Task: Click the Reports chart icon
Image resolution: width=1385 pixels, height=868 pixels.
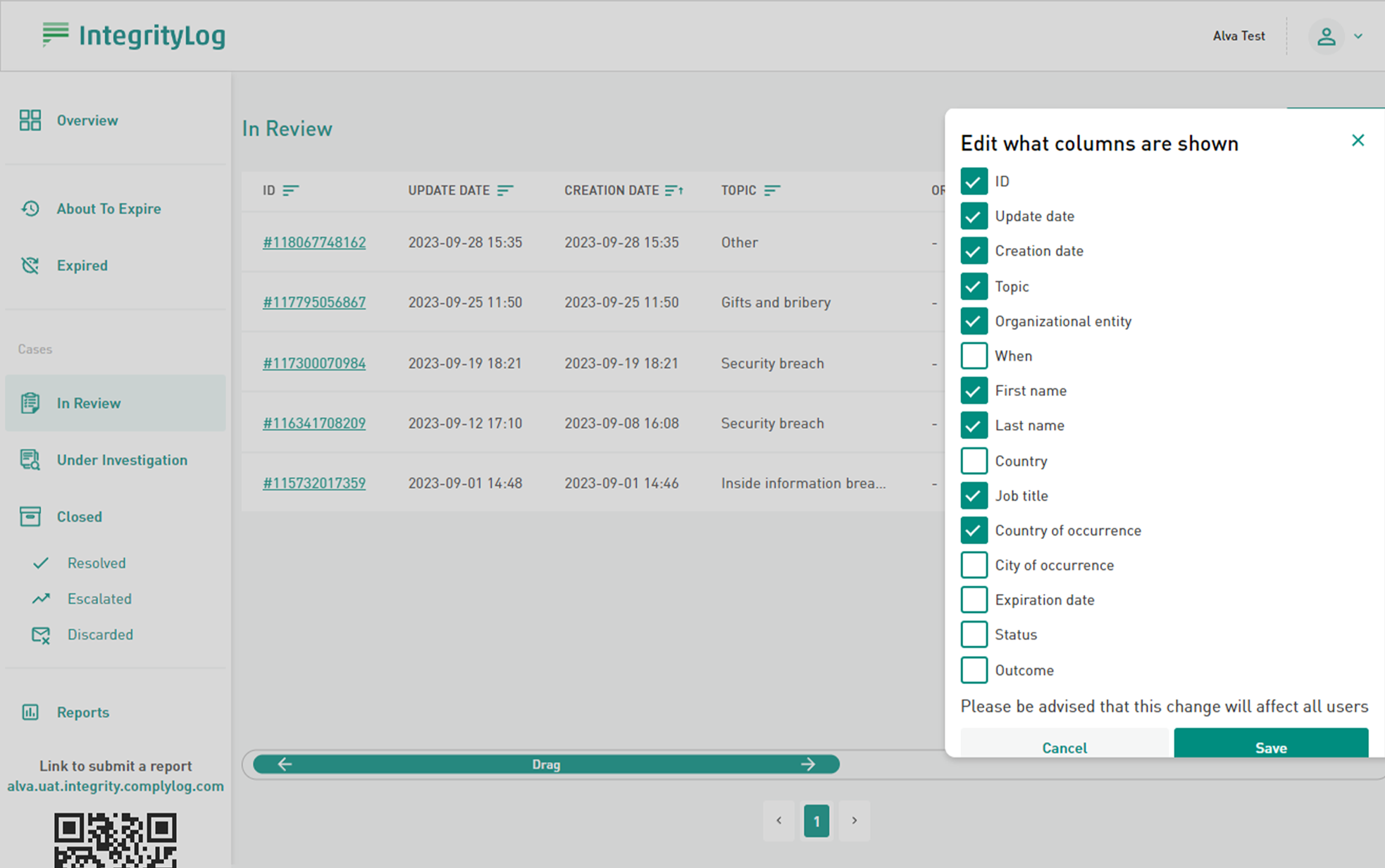Action: click(30, 712)
